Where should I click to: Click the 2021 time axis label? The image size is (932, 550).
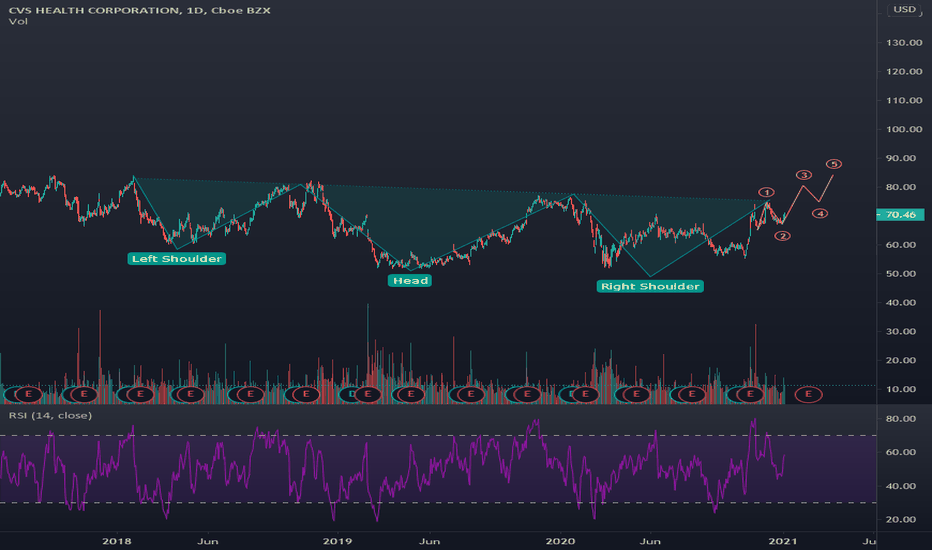pos(783,541)
